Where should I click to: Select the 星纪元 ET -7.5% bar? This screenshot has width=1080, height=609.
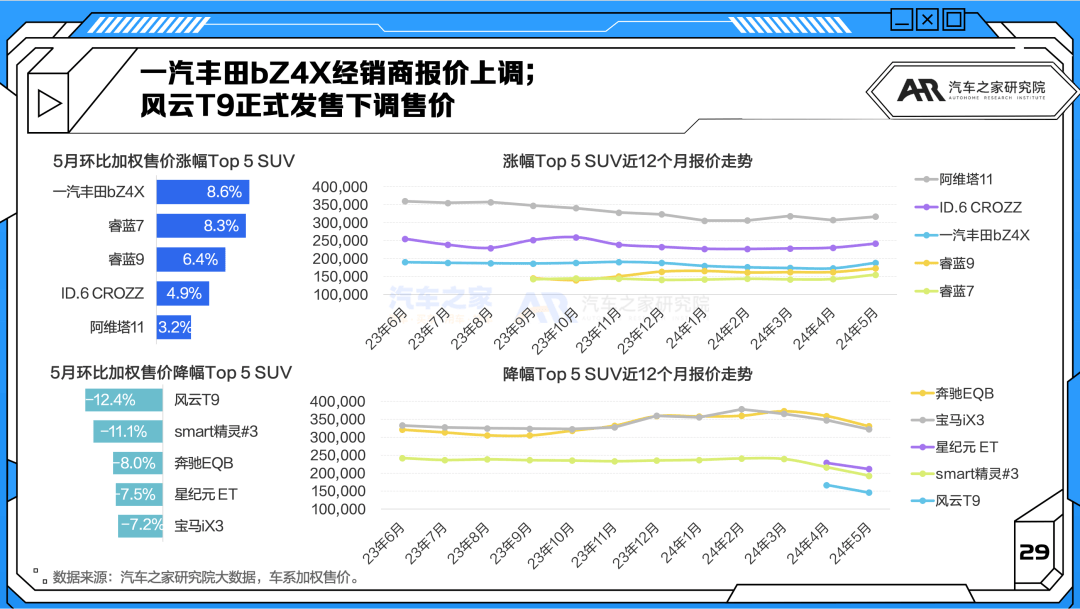point(139,495)
